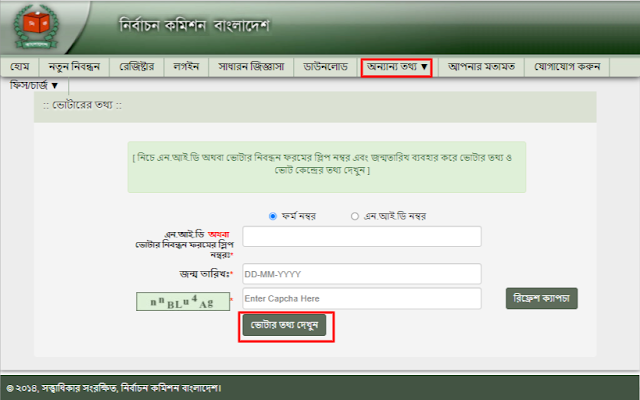Open সাধারন জিজ্ঞাসা menu item

251,67
